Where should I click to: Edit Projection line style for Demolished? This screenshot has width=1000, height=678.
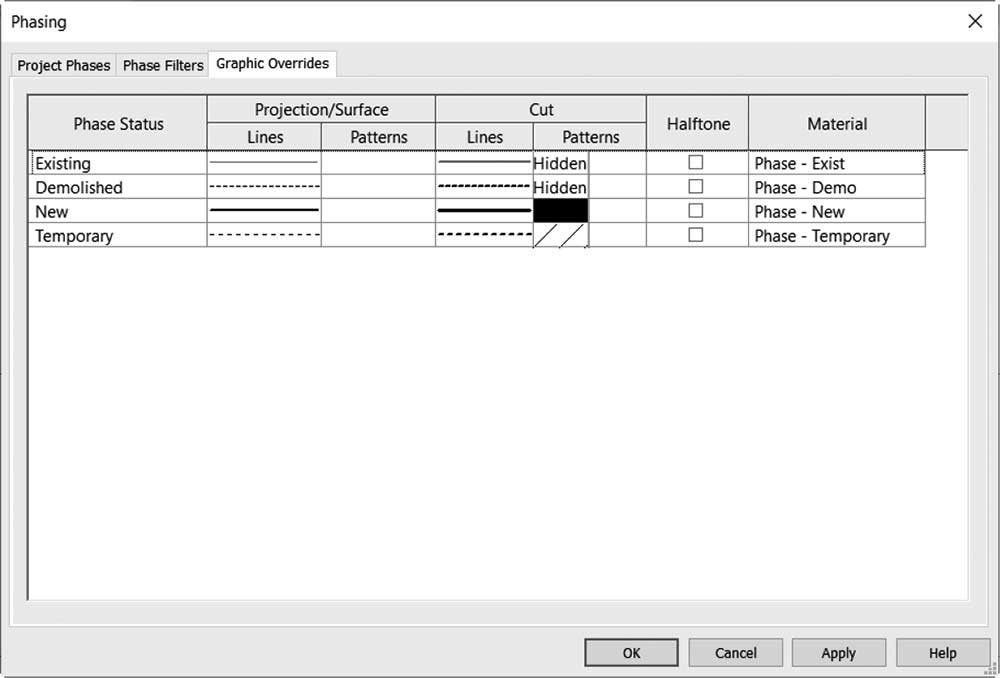pos(264,187)
